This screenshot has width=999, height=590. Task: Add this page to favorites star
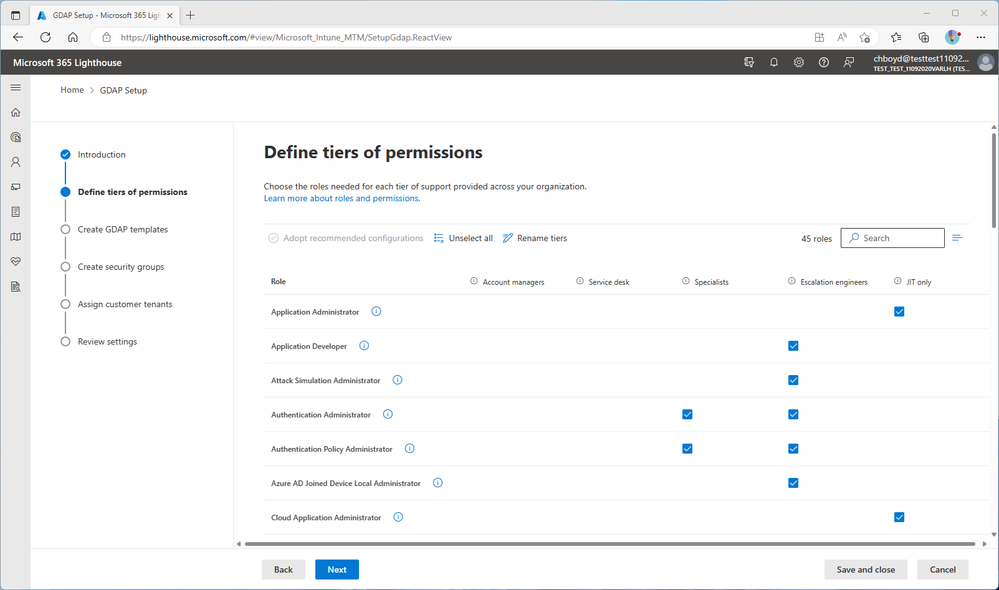click(x=865, y=38)
